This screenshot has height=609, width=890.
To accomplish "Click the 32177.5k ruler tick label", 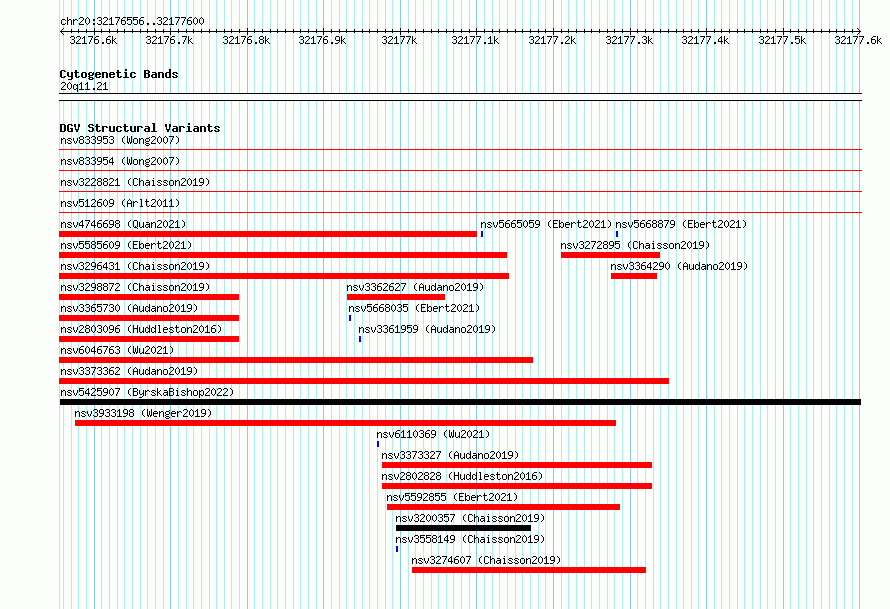I will point(782,40).
